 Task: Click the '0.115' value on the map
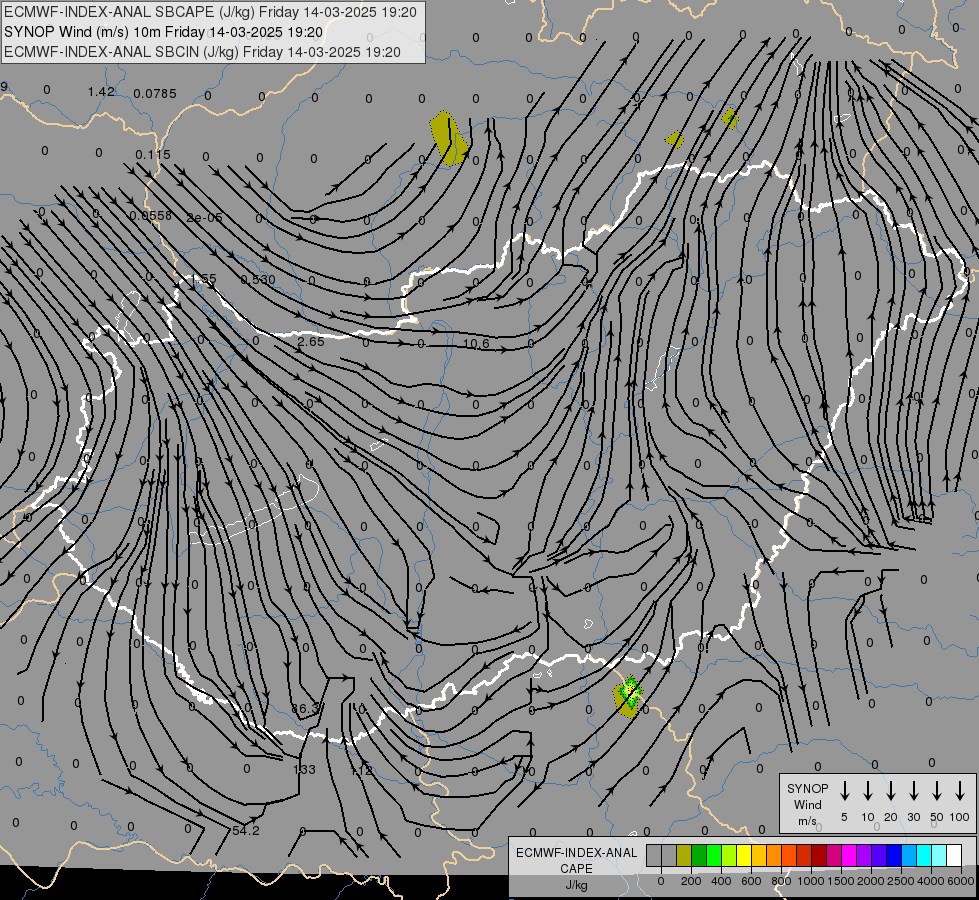point(153,154)
